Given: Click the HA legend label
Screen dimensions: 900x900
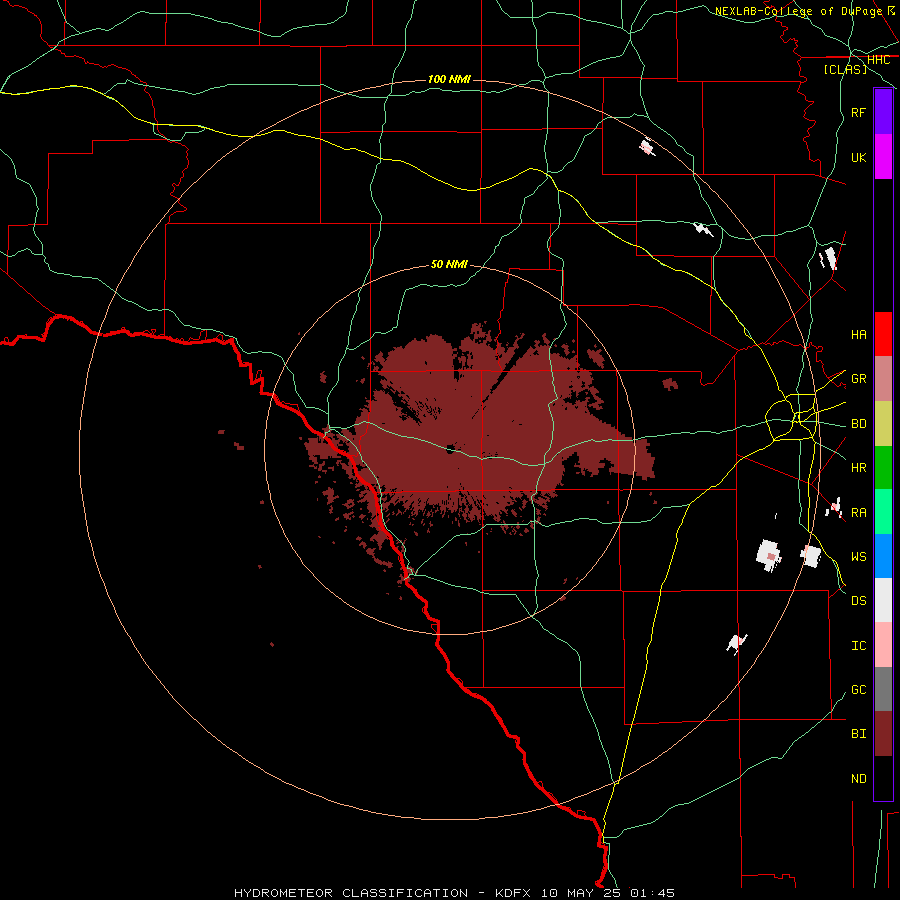Looking at the screenshot, I should (x=859, y=334).
